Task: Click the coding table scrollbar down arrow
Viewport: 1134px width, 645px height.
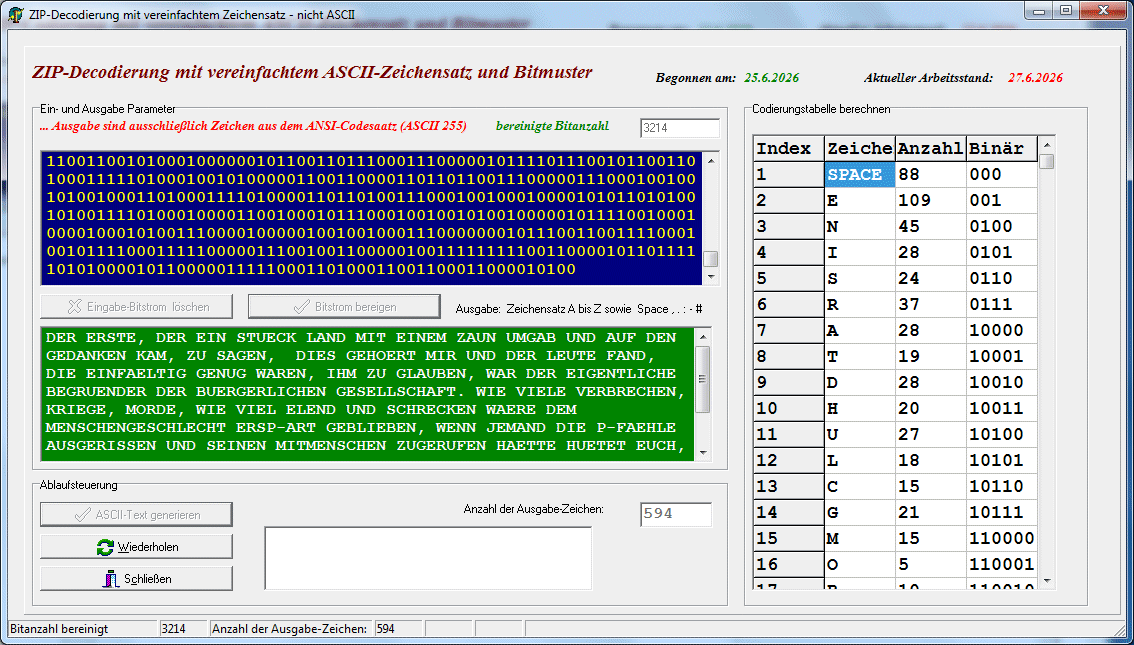Action: point(1047,580)
